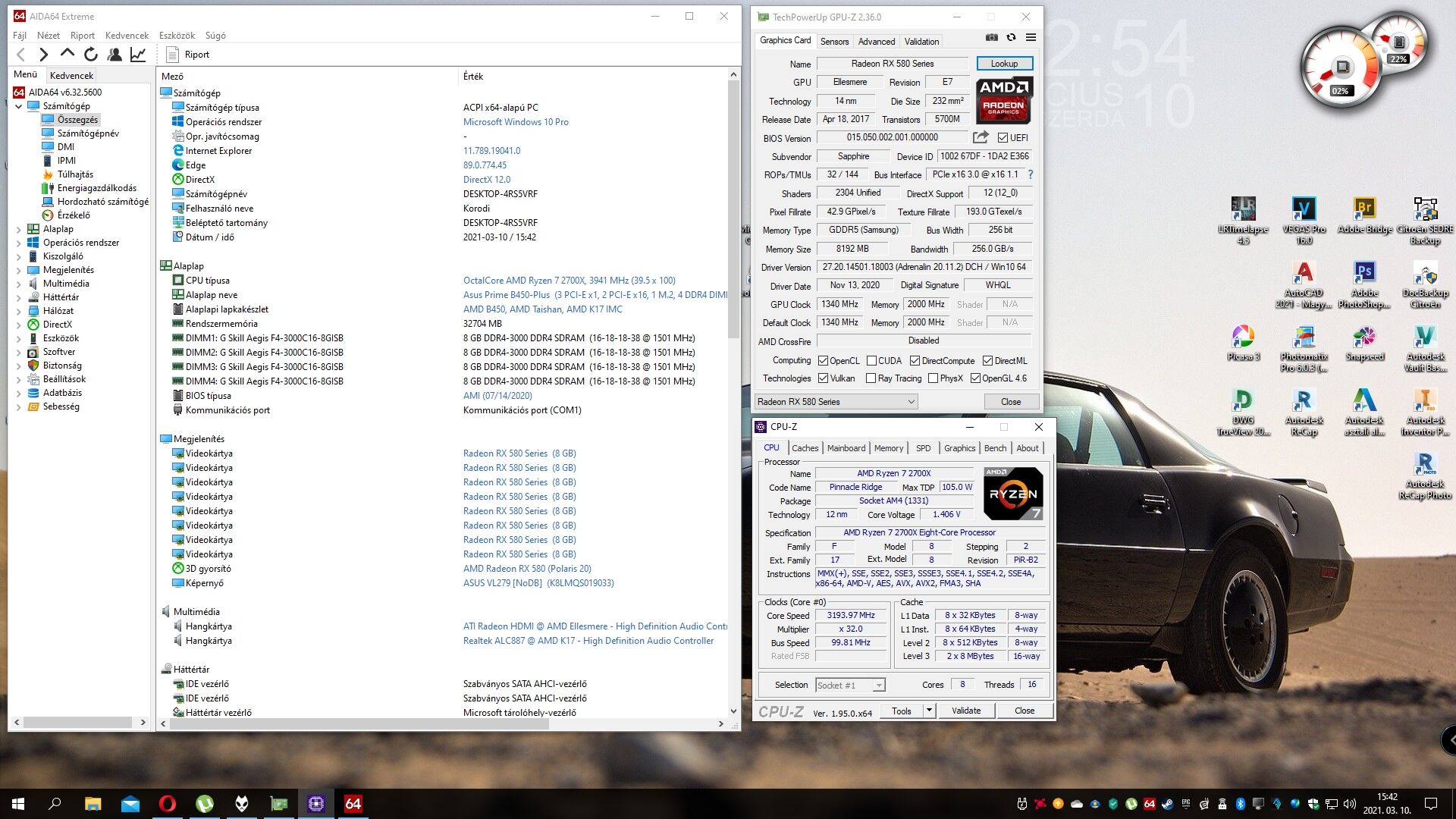Viewport: 1456px width, 819px height.
Task: Toggle CUDA checkbox in GPU-Z
Action: [871, 361]
